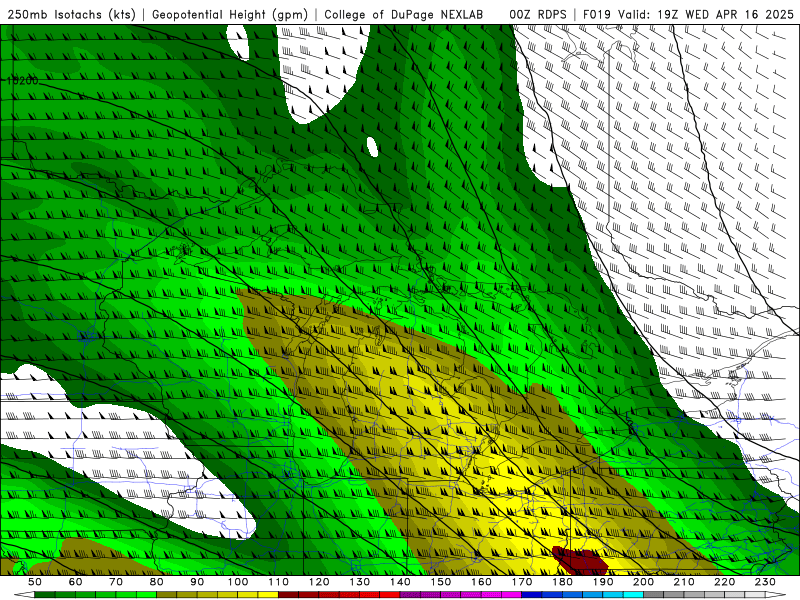This screenshot has height=600, width=800.
Task: Click the "60" value on the color scale
Action: [76, 582]
